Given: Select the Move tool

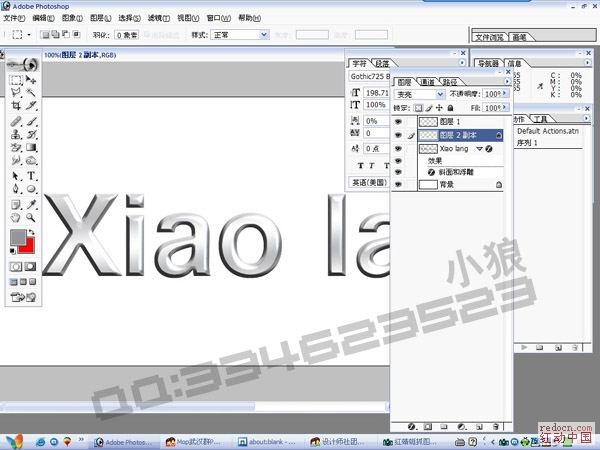Looking at the screenshot, I should (31, 80).
